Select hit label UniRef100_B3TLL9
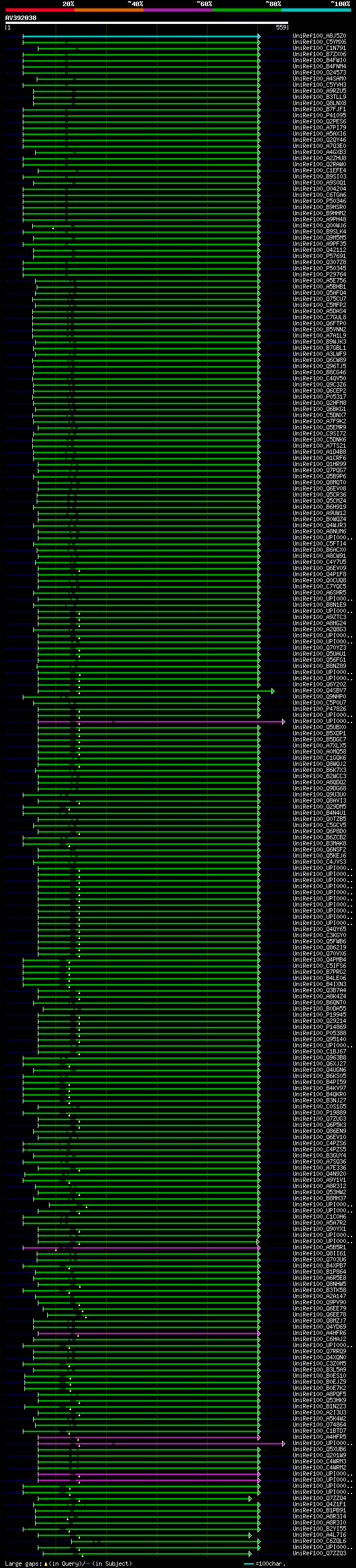The width and height of the screenshot is (356, 1568). [319, 97]
